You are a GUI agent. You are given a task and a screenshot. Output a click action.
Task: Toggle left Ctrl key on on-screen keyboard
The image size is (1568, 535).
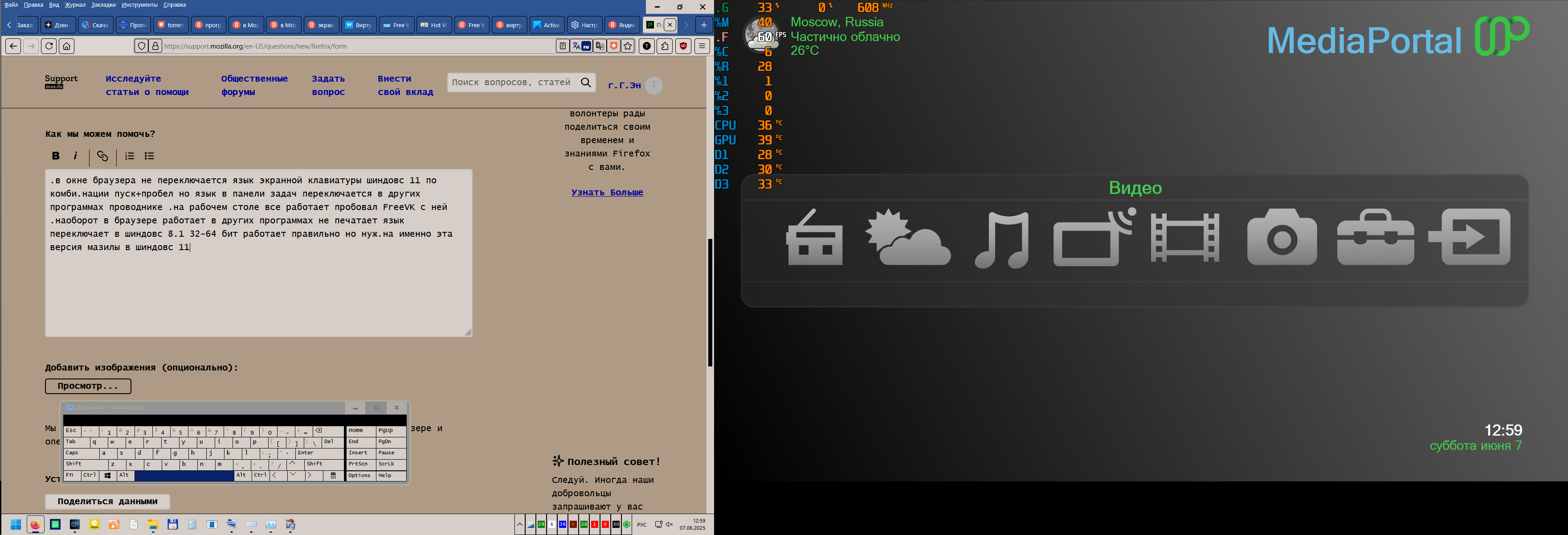pyautogui.click(x=90, y=475)
